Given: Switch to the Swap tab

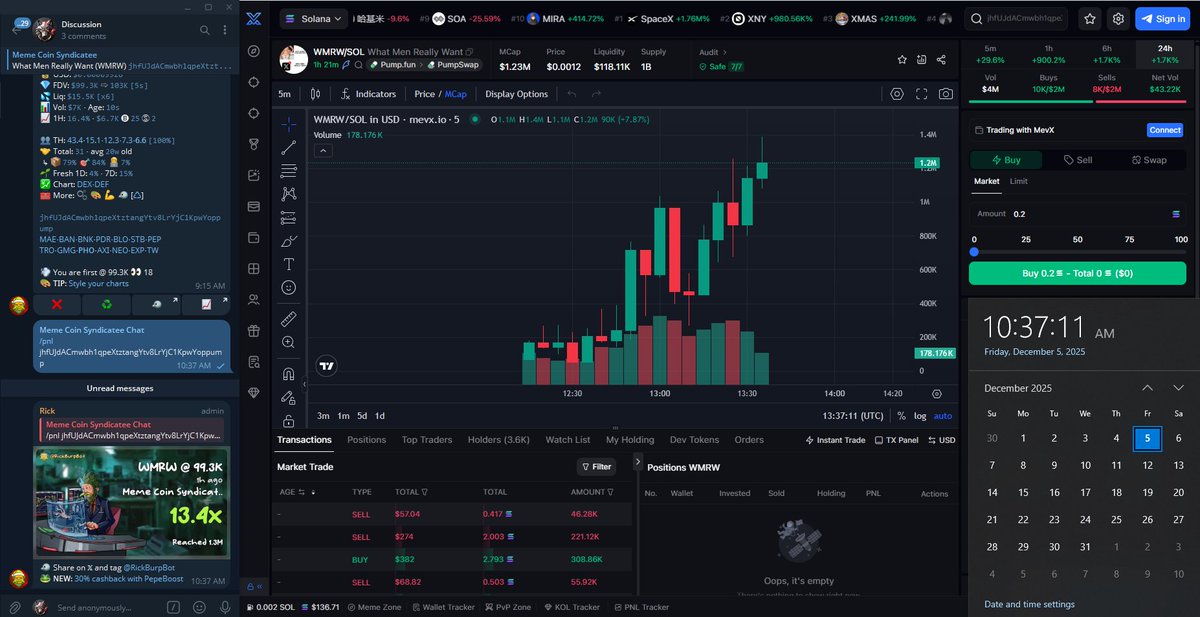Looking at the screenshot, I should point(1148,160).
